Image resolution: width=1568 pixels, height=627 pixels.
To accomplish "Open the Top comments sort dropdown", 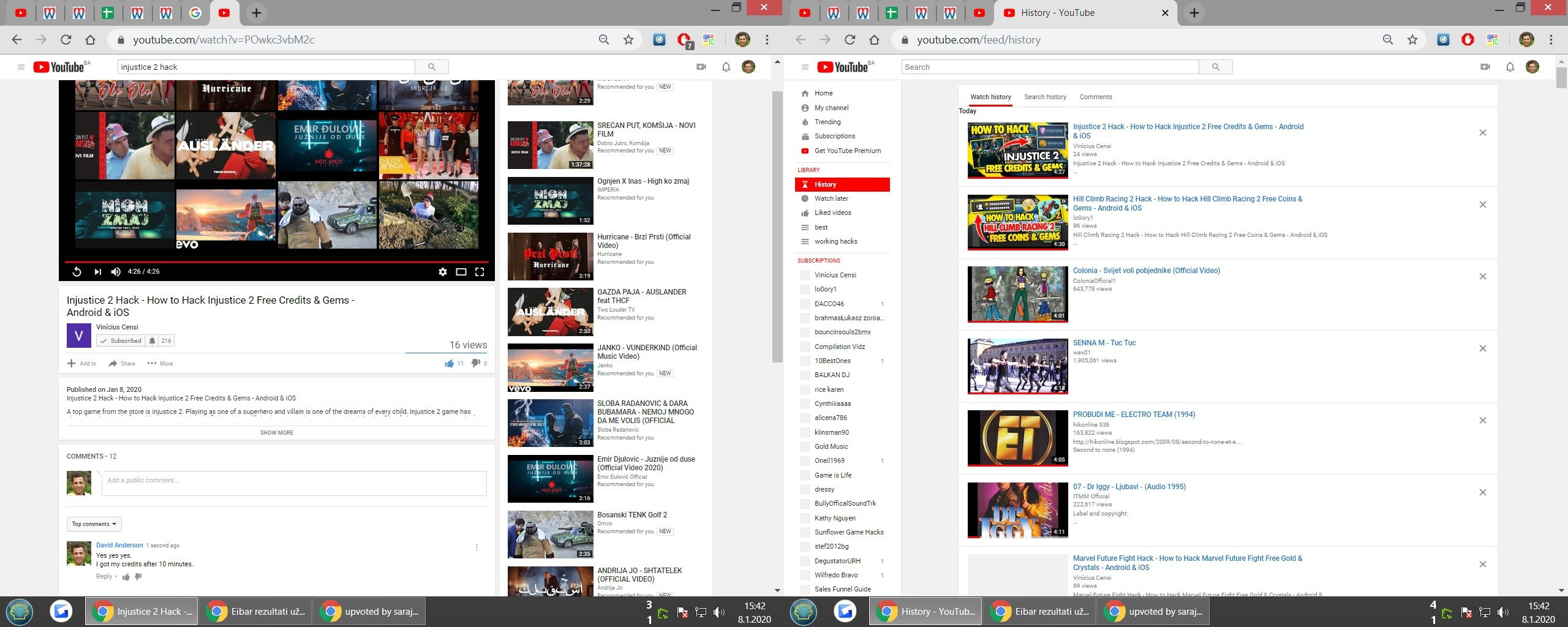I will pyautogui.click(x=94, y=524).
